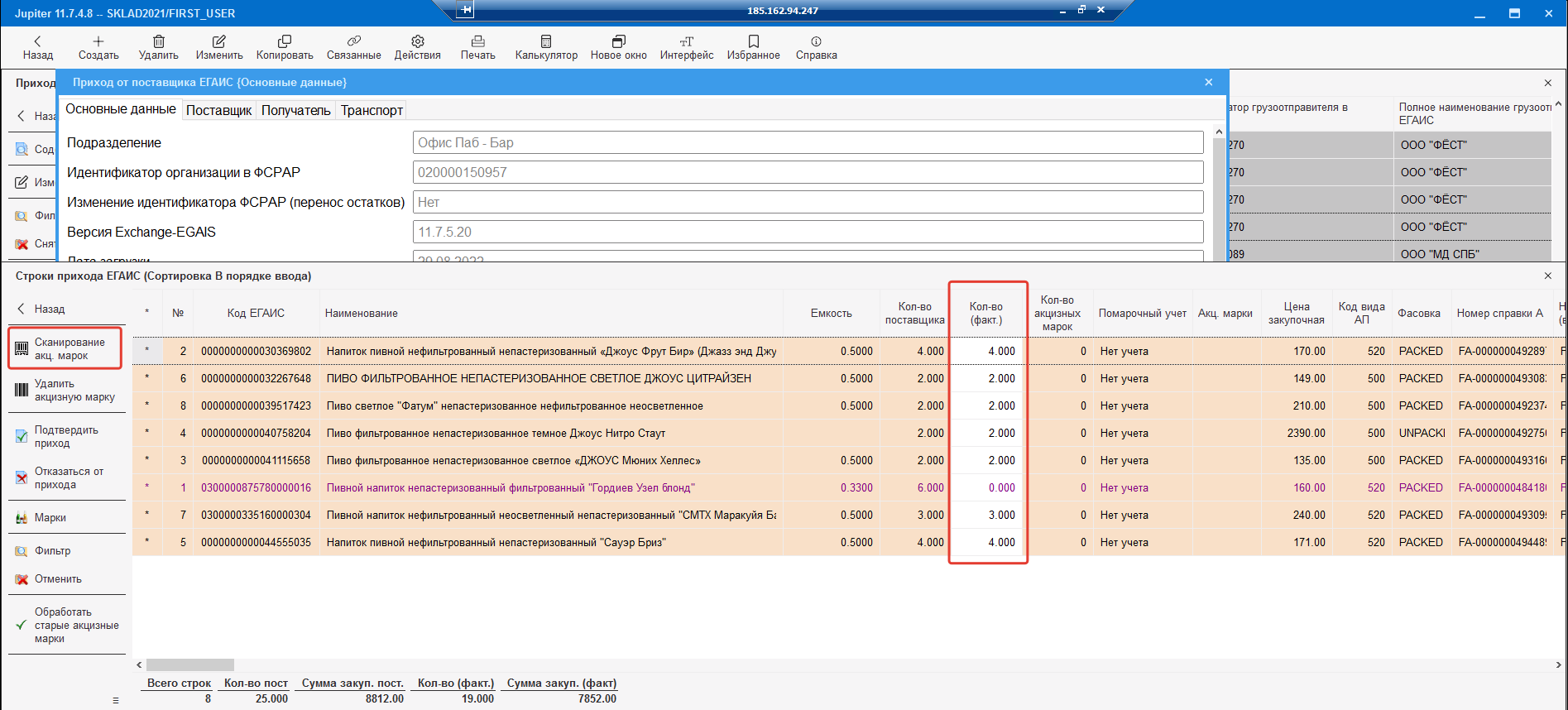
Task: Click the Печать printer icon
Action: (x=478, y=41)
